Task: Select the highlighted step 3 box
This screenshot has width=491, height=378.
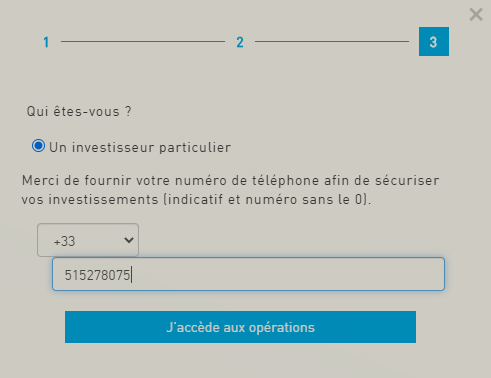Action: point(434,42)
